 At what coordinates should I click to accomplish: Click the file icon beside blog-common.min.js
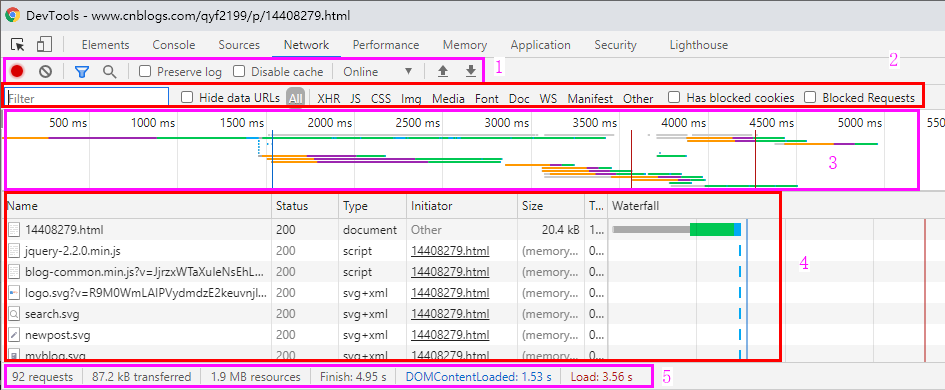[x=14, y=272]
